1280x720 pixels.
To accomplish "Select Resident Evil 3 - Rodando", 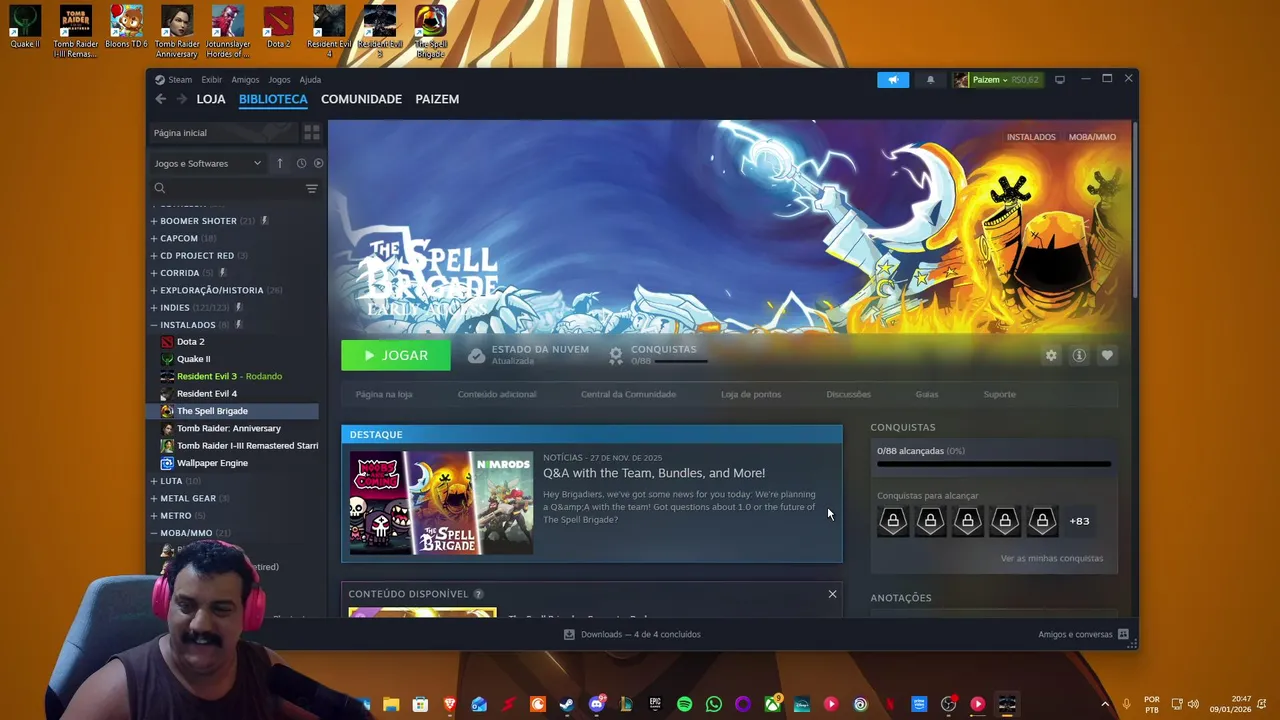I will pyautogui.click(x=229, y=376).
